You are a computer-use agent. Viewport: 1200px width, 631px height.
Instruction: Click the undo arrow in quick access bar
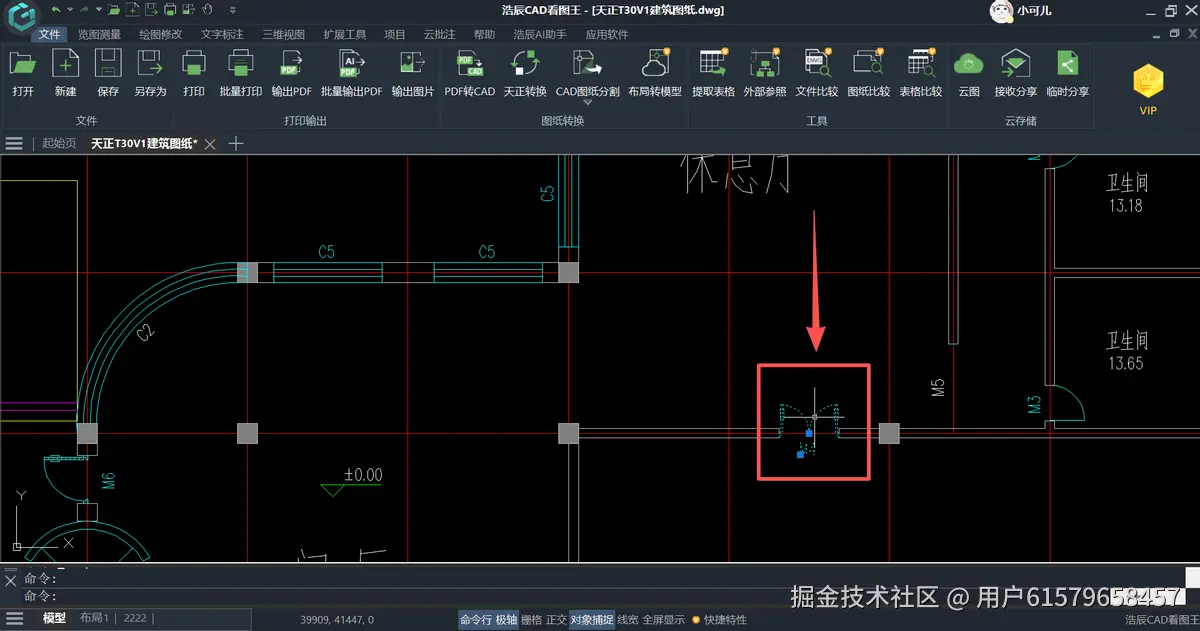click(x=55, y=10)
